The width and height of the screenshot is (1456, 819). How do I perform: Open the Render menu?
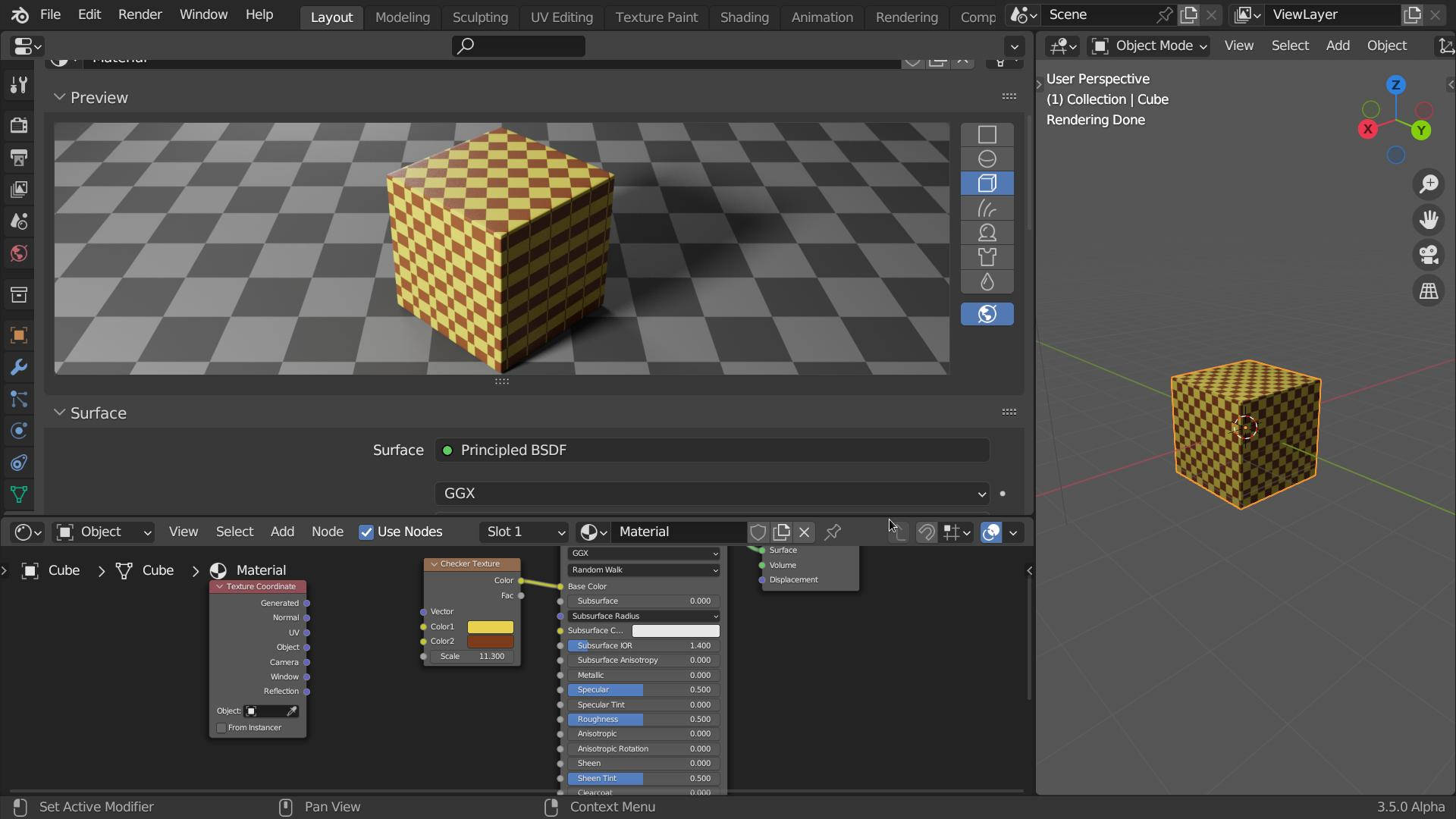pos(140,15)
